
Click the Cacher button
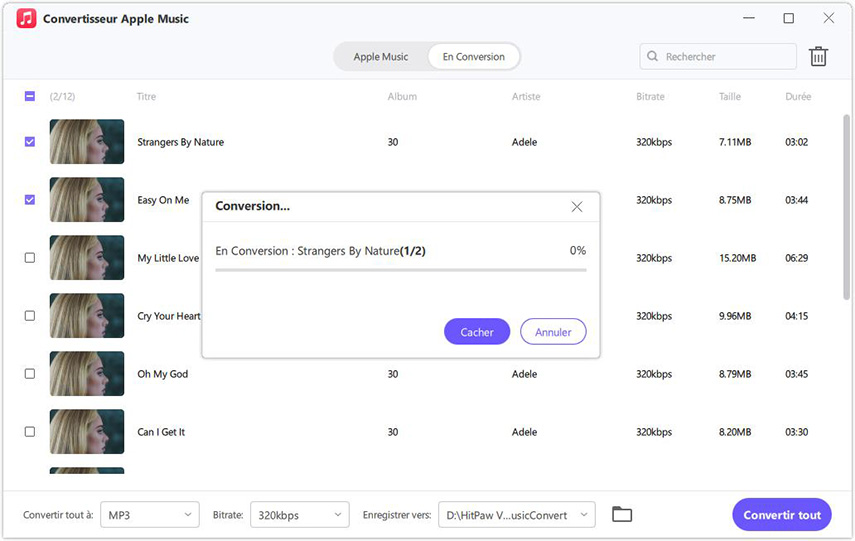477,332
